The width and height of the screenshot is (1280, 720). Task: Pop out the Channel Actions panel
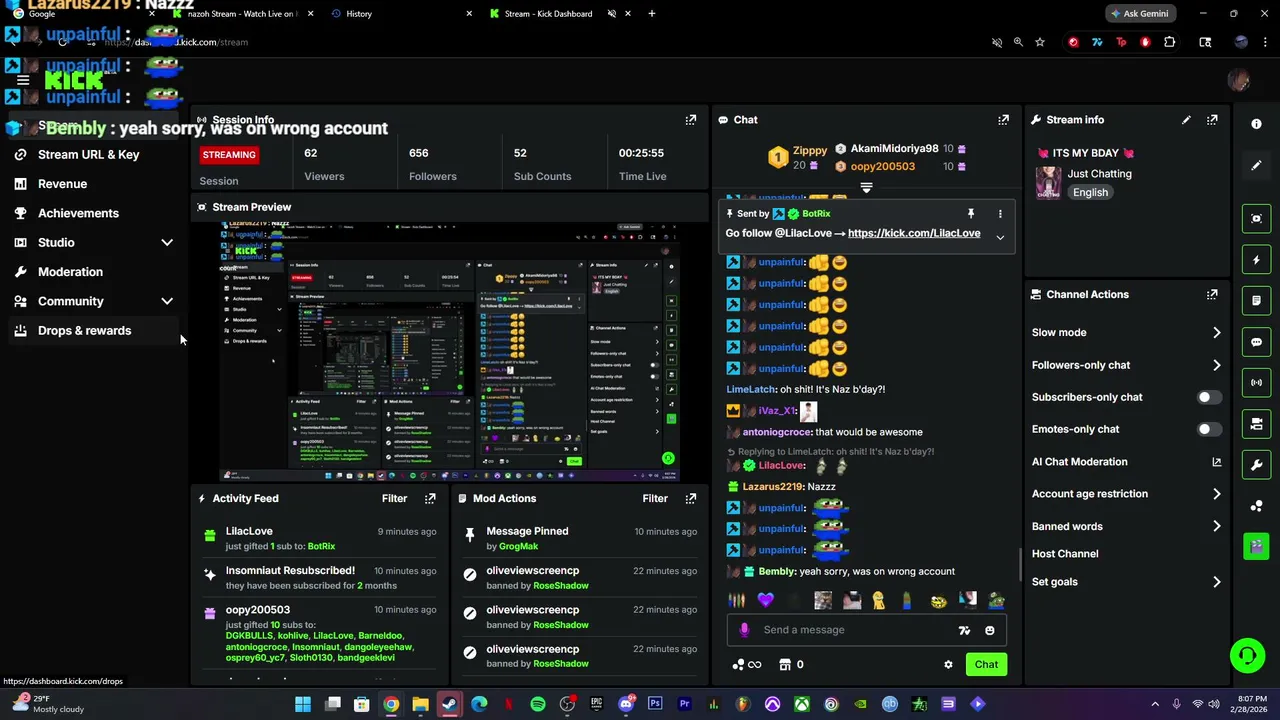(x=1212, y=295)
